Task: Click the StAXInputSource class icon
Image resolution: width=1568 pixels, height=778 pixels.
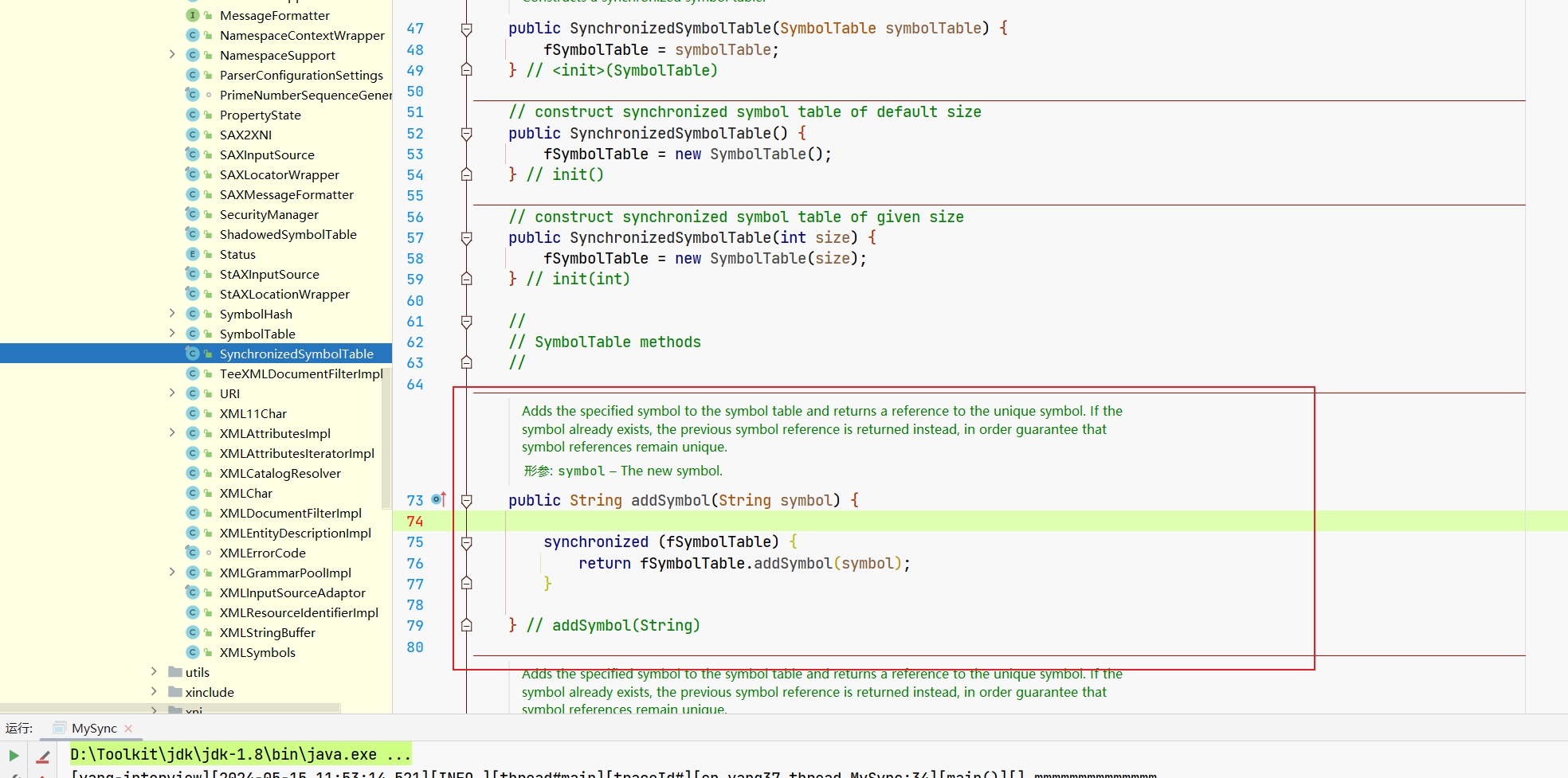Action: tap(193, 274)
